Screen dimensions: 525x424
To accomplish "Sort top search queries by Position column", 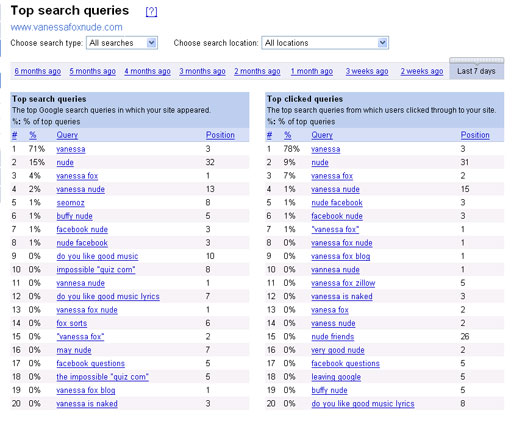I will coord(220,135).
